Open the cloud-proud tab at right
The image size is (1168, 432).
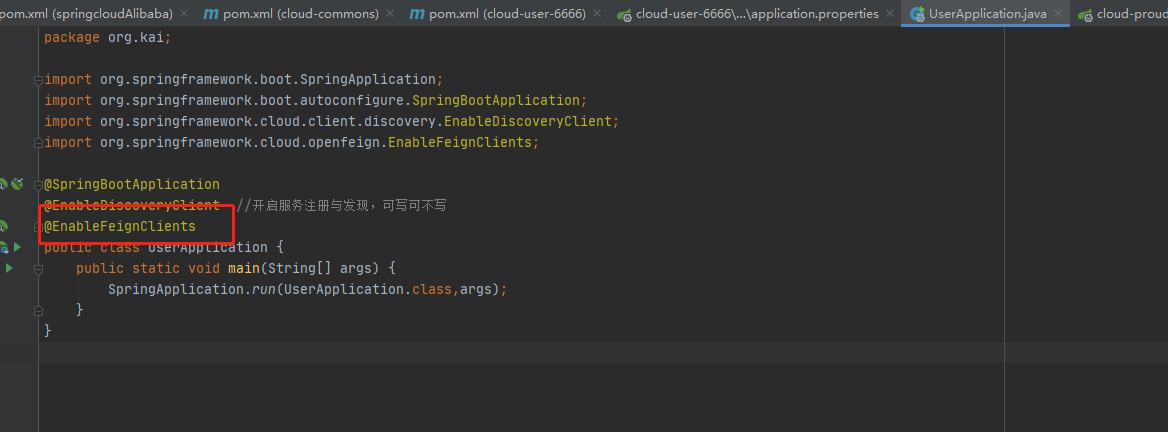click(x=1122, y=13)
